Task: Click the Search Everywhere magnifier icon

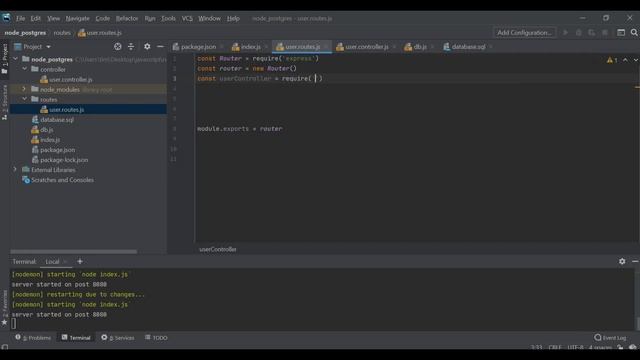Action: [x=634, y=33]
